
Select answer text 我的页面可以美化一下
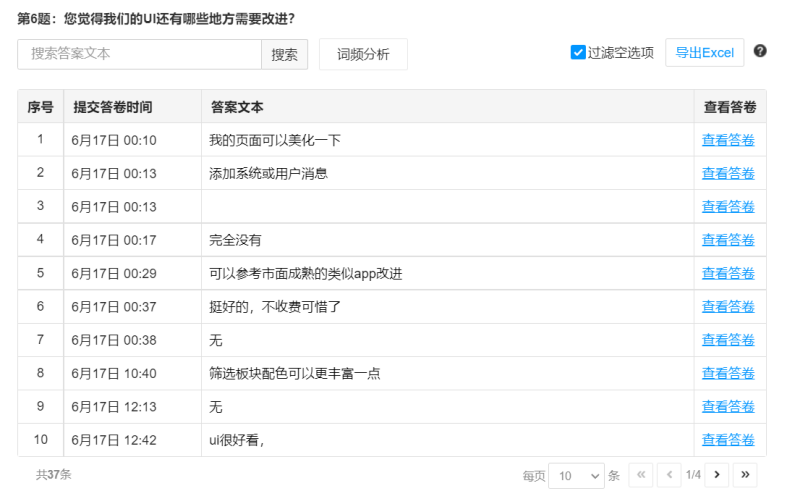[x=275, y=140]
